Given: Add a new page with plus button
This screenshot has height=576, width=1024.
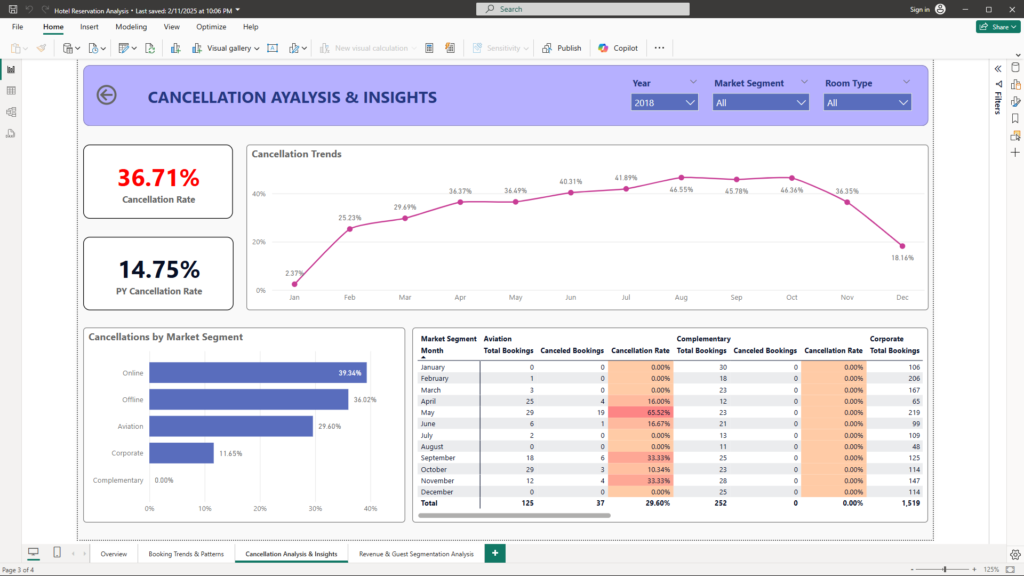Looking at the screenshot, I should pos(494,553).
